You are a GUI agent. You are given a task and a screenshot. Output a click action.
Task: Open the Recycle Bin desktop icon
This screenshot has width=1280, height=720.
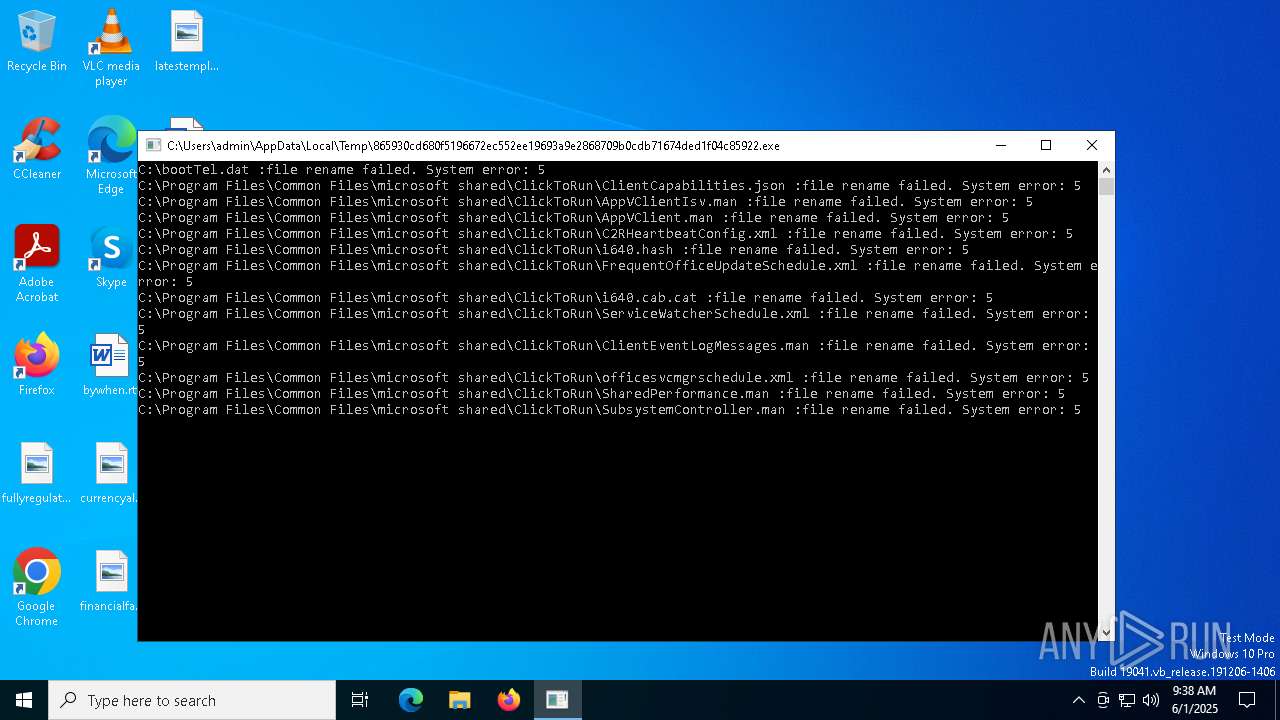pyautogui.click(x=37, y=42)
